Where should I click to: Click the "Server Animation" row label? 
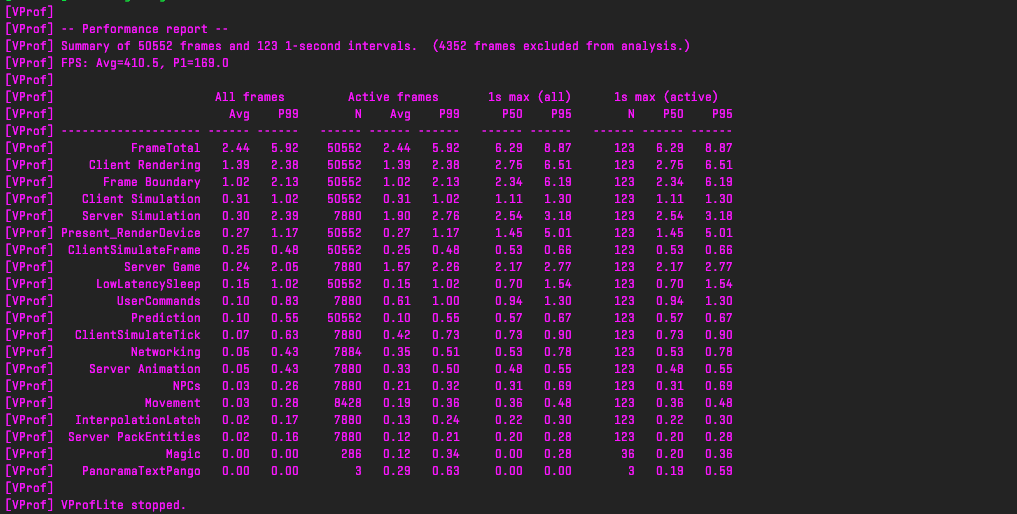145,369
